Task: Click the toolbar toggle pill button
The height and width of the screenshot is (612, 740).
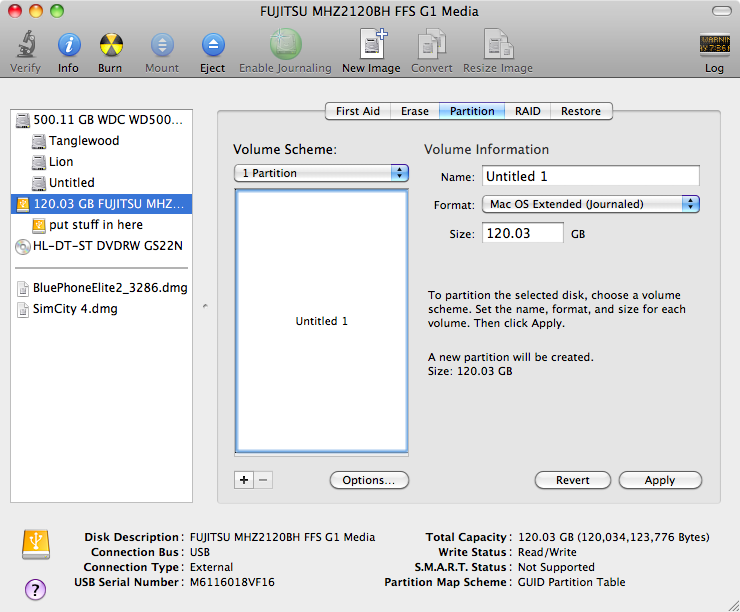Action: tap(721, 11)
